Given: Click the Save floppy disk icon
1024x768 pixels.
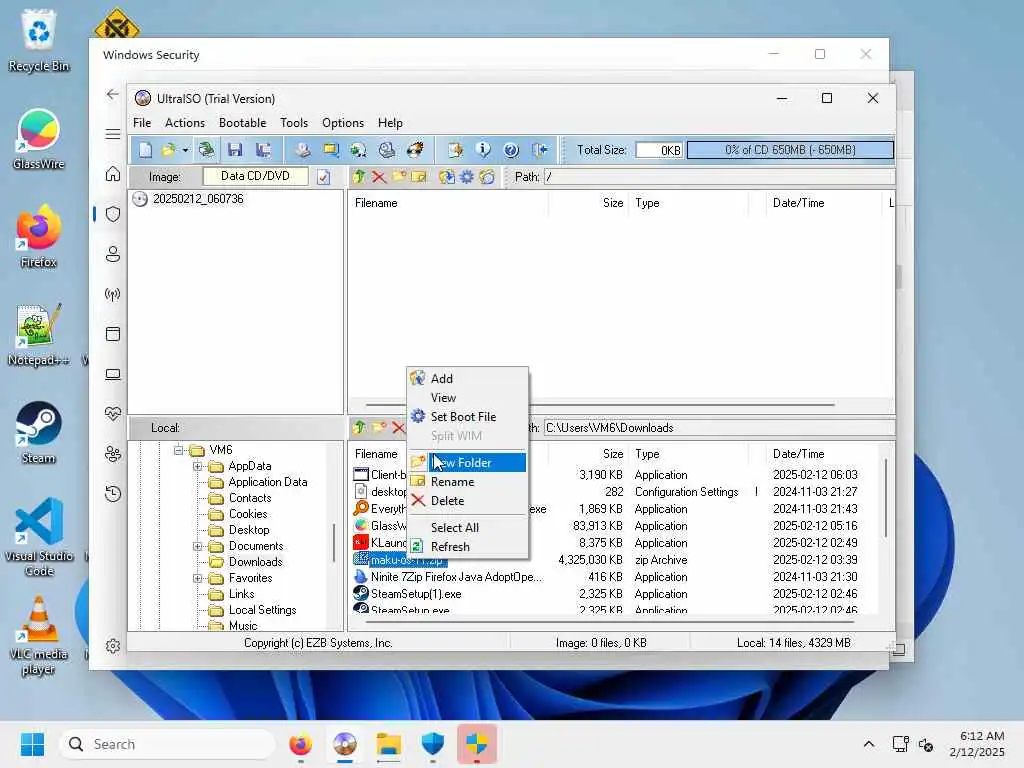Looking at the screenshot, I should click(235, 150).
